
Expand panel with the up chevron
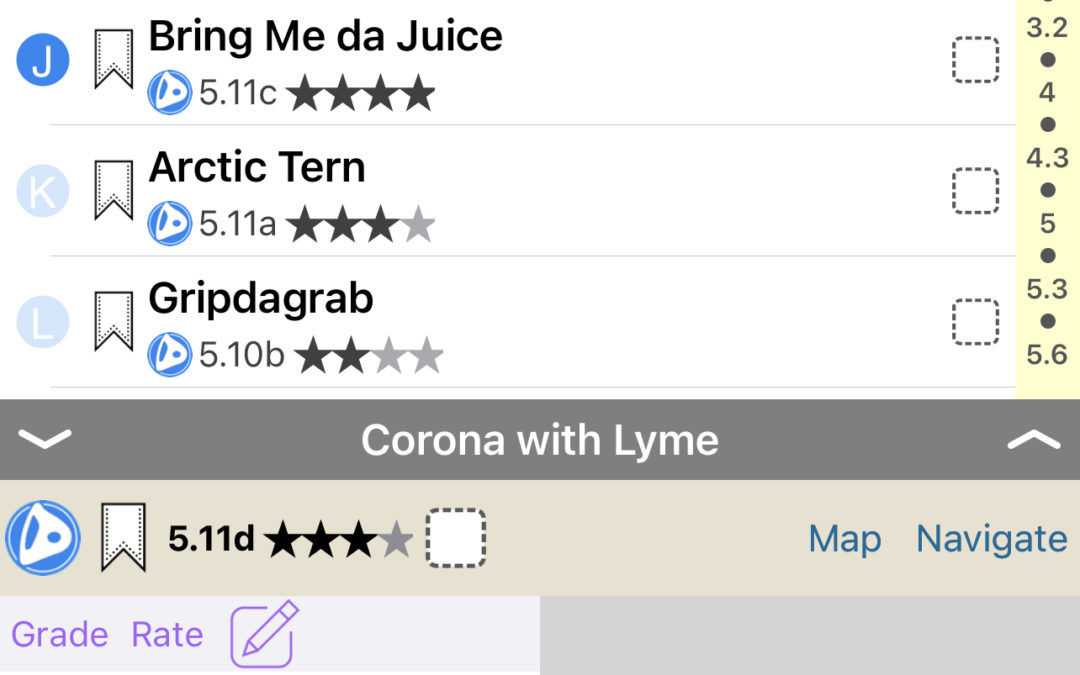click(1033, 439)
